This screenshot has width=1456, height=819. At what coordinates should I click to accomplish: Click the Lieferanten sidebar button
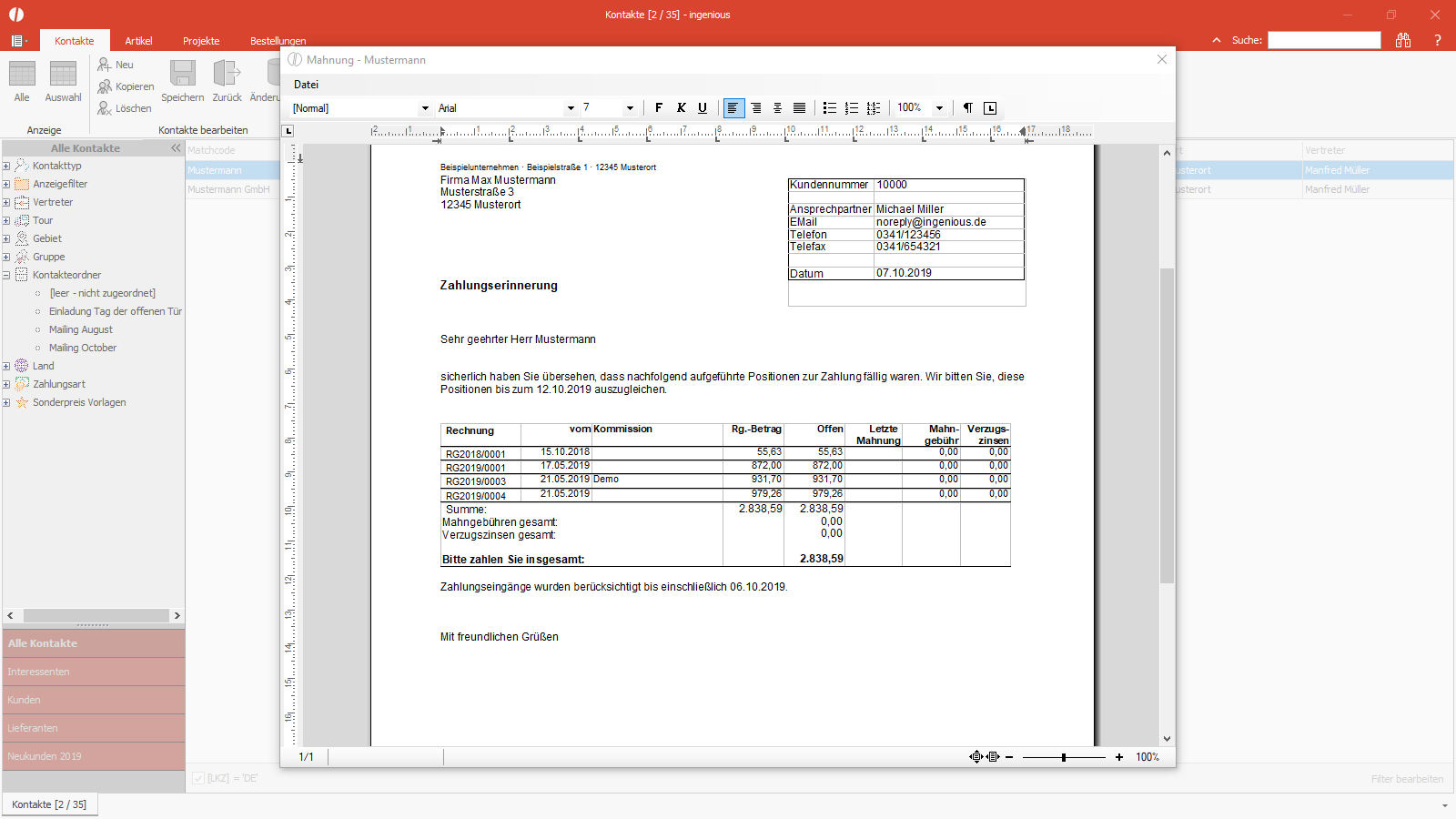pos(94,728)
